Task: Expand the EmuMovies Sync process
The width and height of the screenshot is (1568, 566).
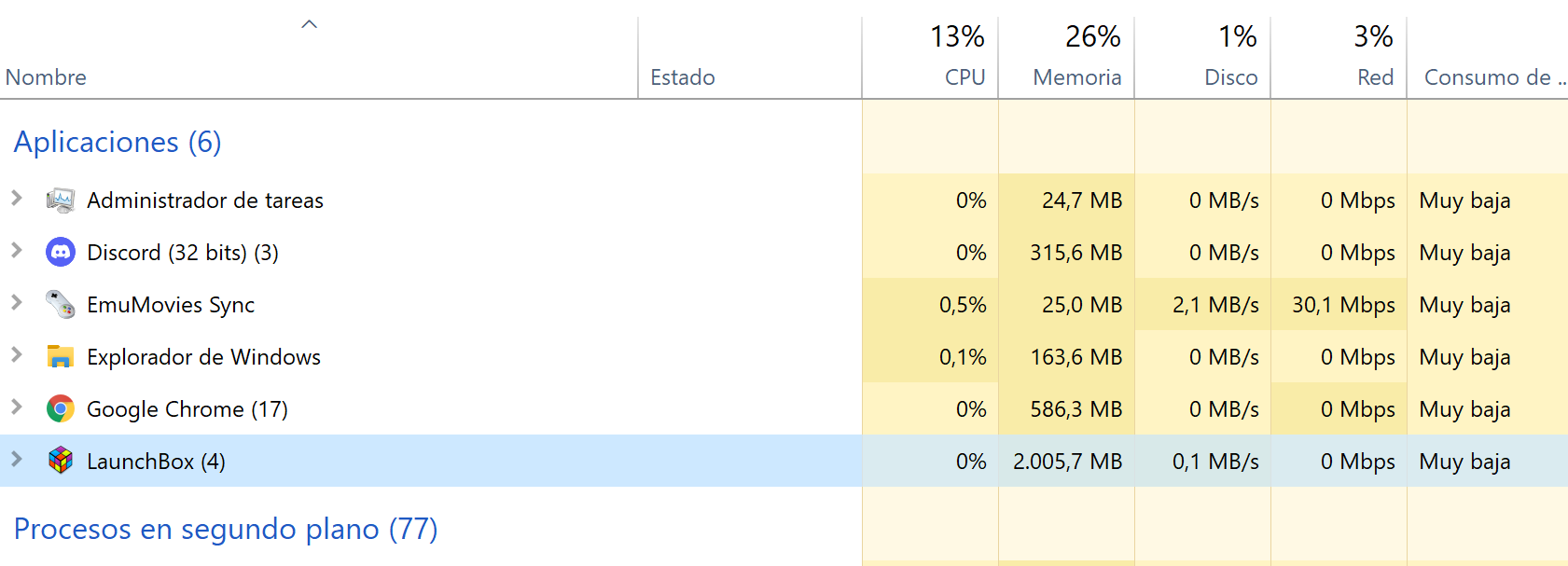Action: coord(17,302)
